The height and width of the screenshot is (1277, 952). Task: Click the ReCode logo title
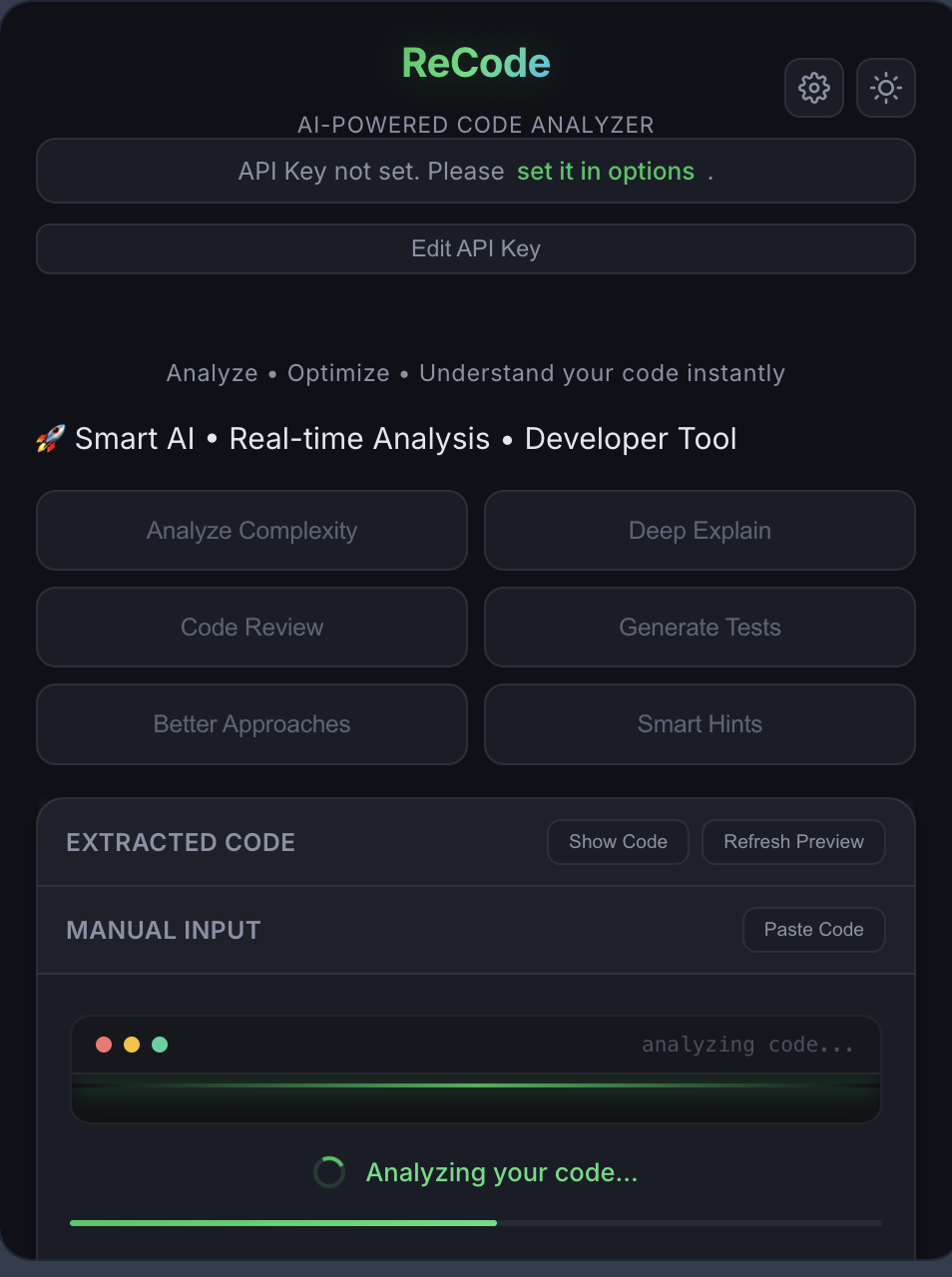476,63
